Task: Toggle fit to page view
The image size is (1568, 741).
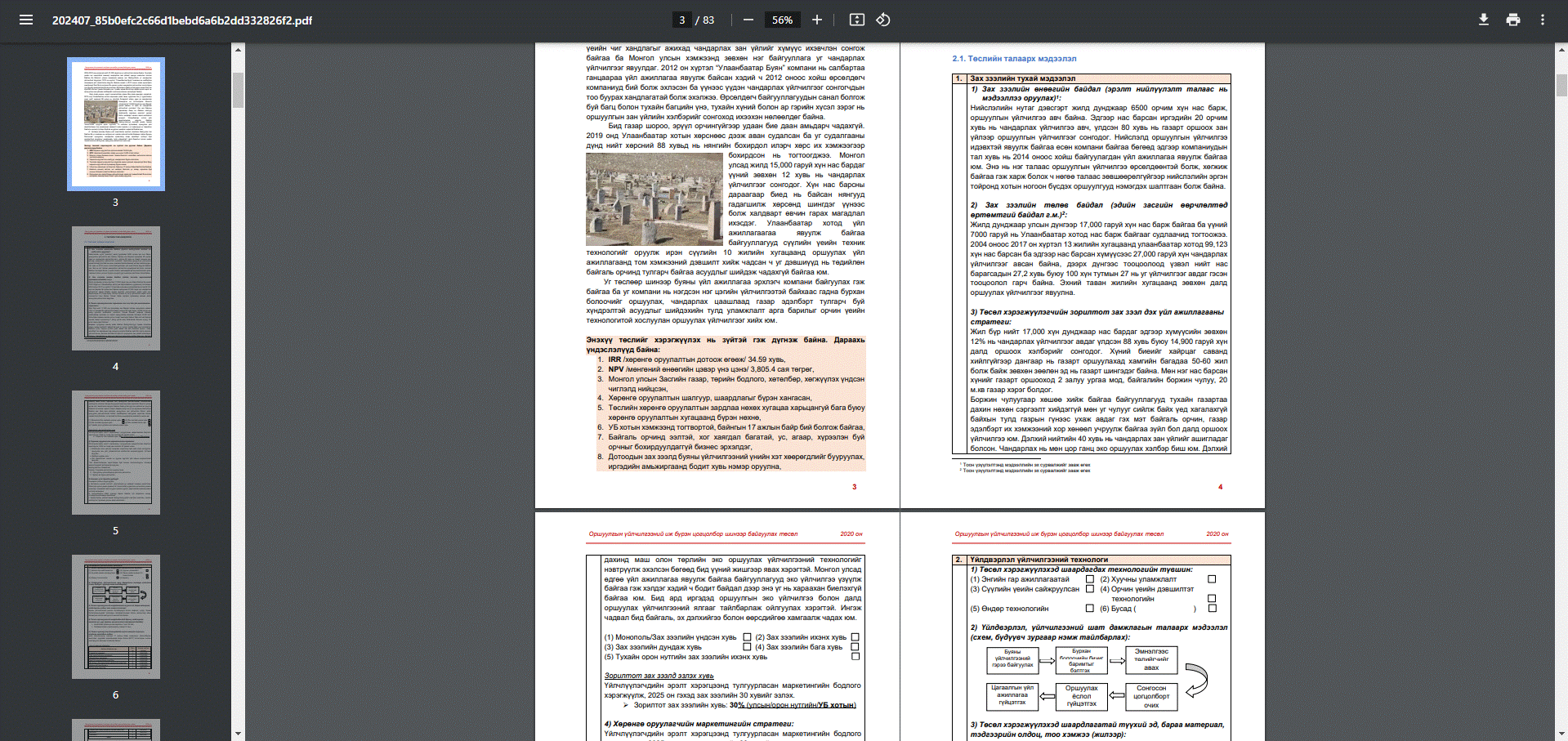Action: pos(856,20)
